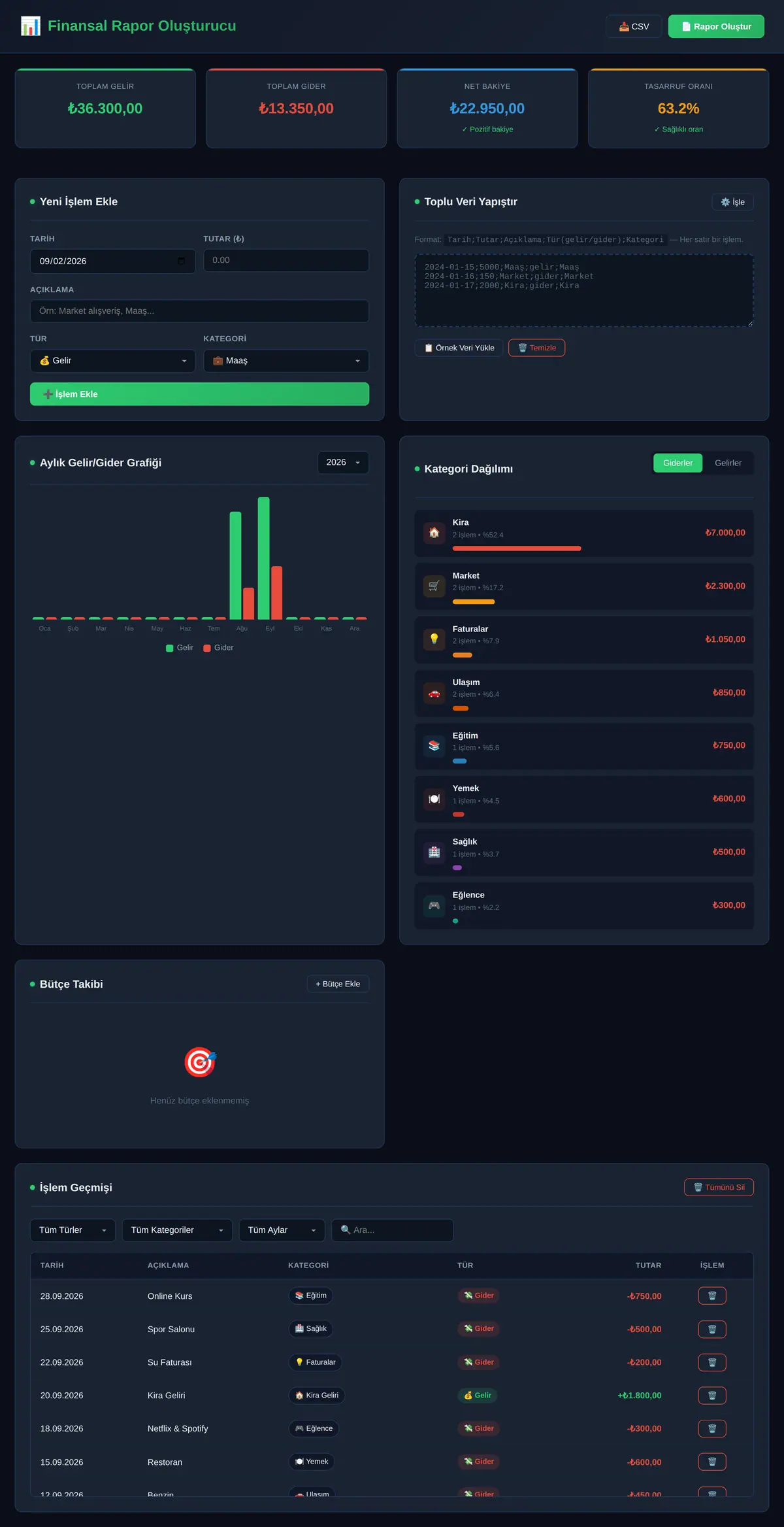Click the ₺7.000,00 Kira amount
784x1527 pixels.
pyautogui.click(x=725, y=533)
